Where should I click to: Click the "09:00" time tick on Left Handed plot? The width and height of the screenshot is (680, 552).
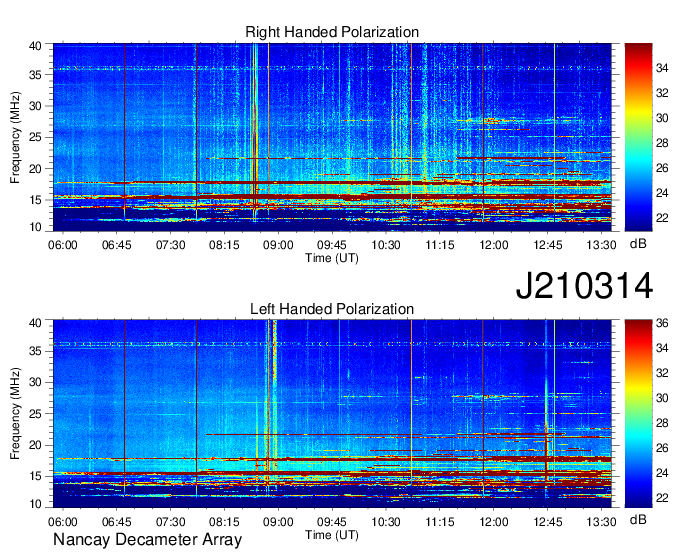tap(278, 522)
